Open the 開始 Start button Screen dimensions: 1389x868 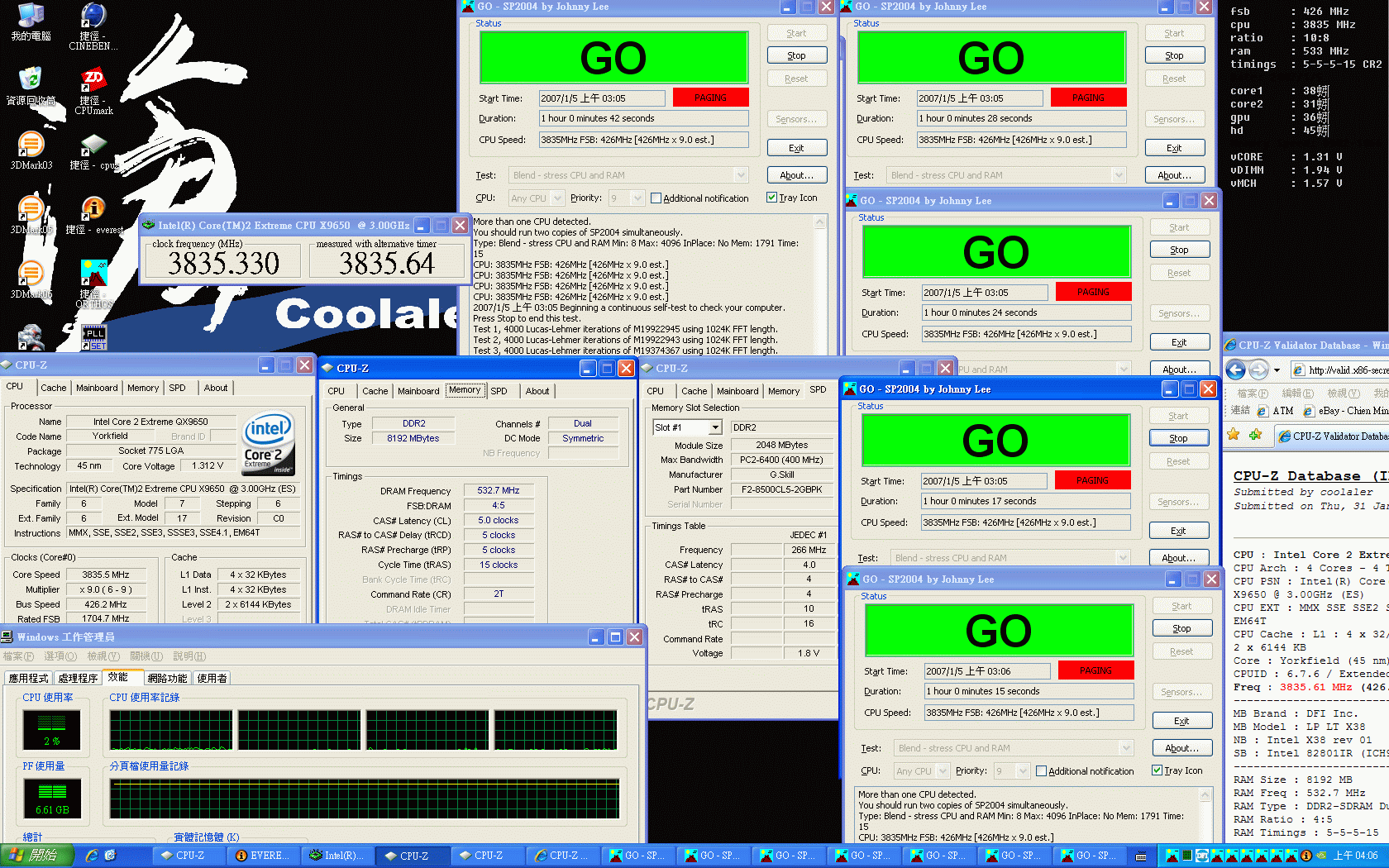(37, 856)
